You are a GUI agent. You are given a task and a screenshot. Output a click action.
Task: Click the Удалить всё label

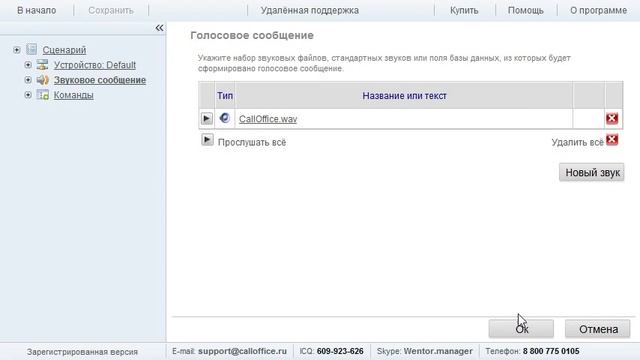[x=577, y=142]
